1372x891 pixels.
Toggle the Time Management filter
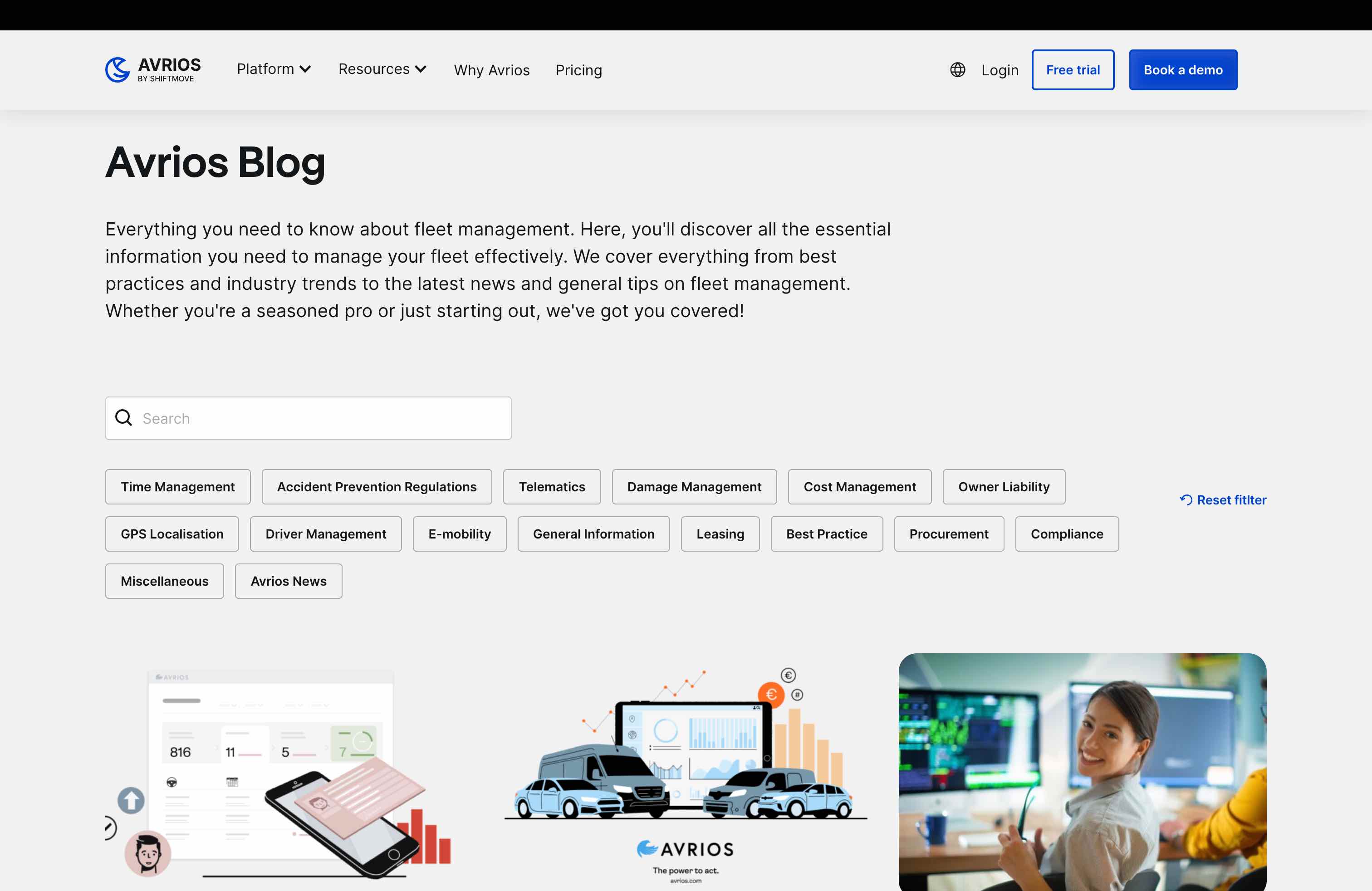177,487
